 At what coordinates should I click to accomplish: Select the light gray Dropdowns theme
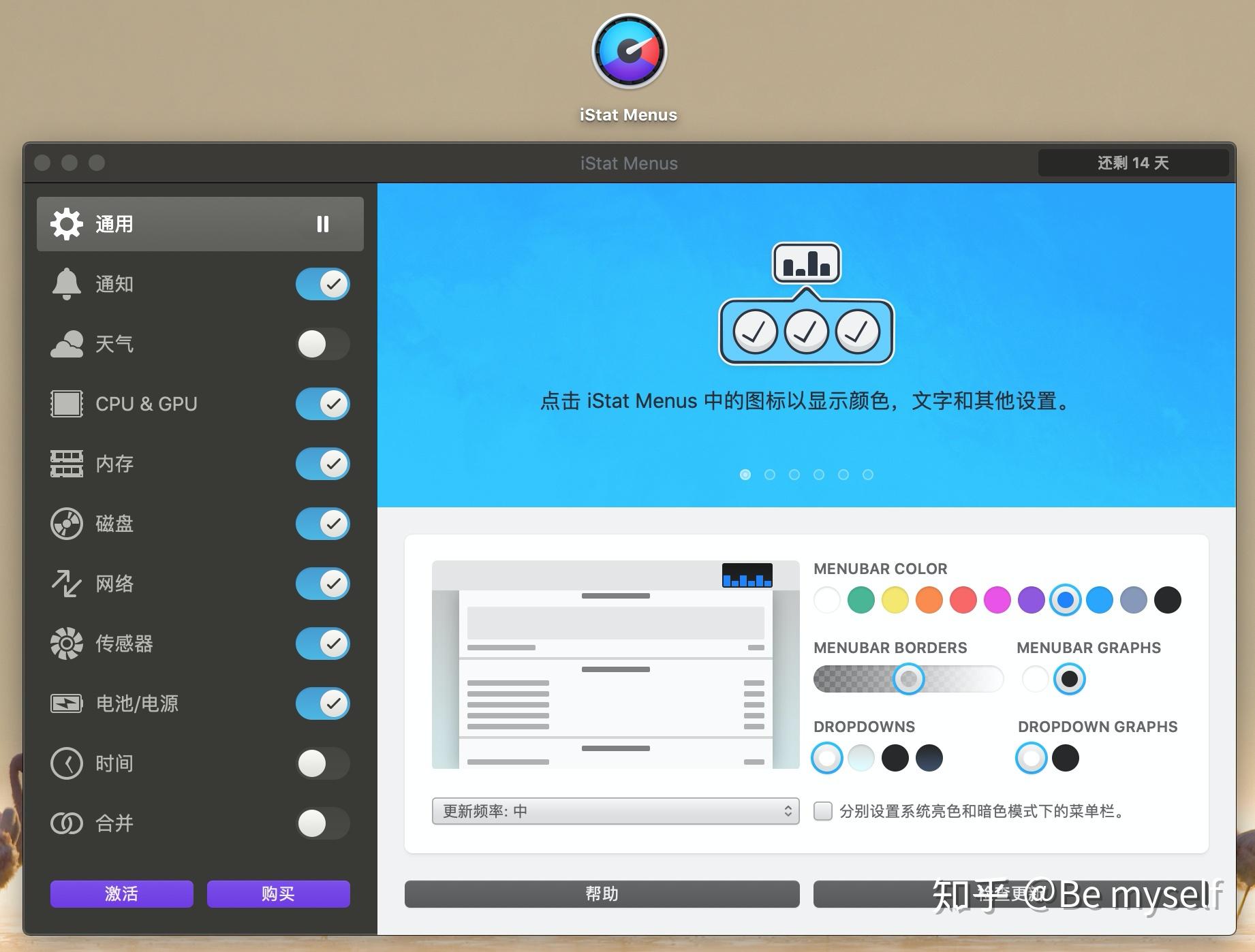click(861, 758)
